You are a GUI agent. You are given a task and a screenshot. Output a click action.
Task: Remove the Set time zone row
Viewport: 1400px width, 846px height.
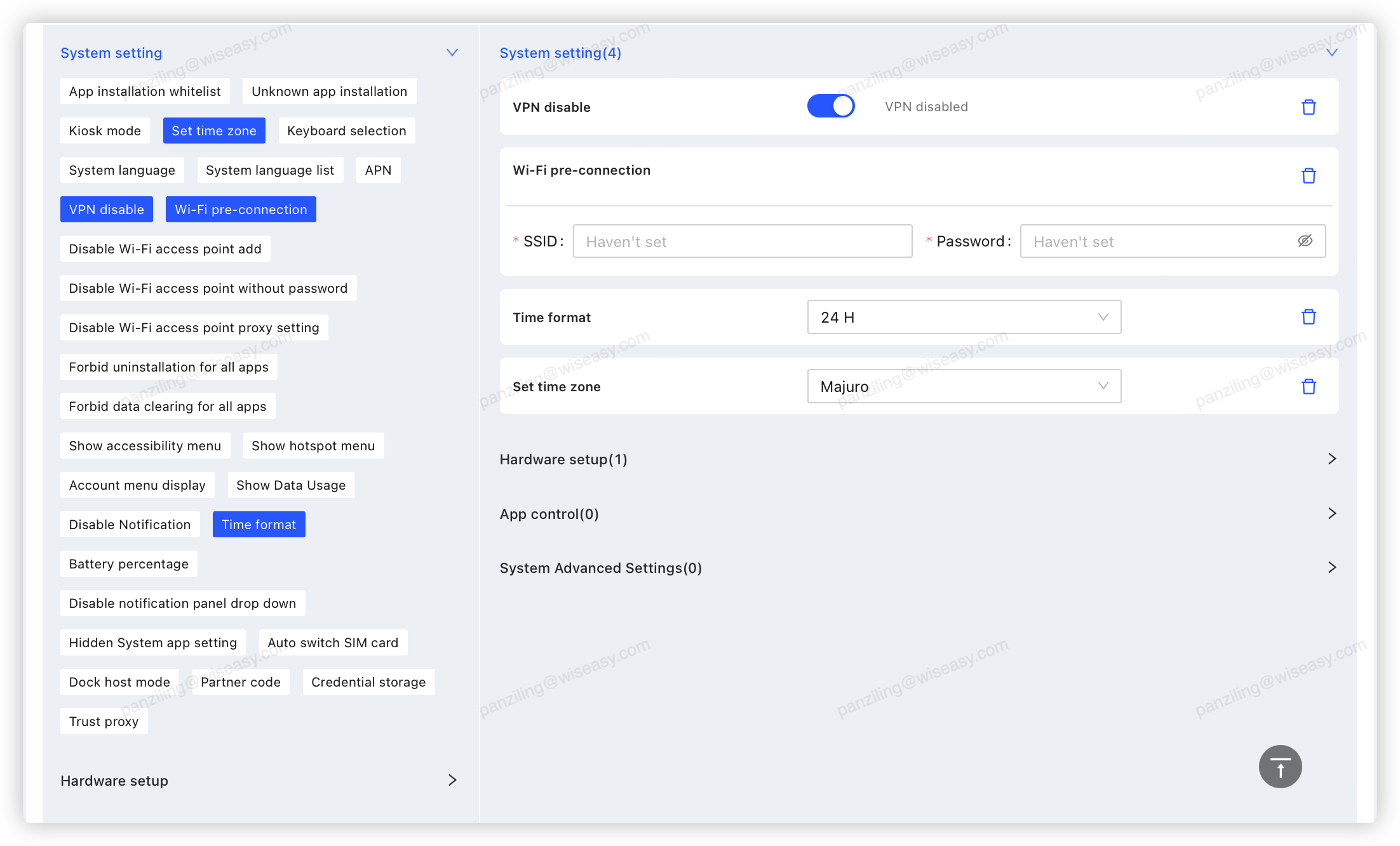point(1309,387)
